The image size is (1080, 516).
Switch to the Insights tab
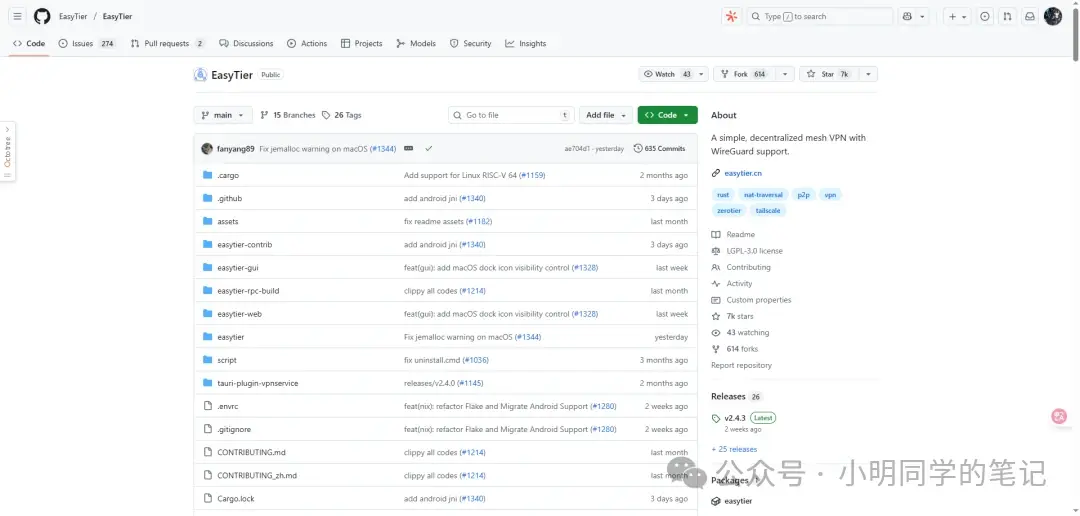[526, 43]
